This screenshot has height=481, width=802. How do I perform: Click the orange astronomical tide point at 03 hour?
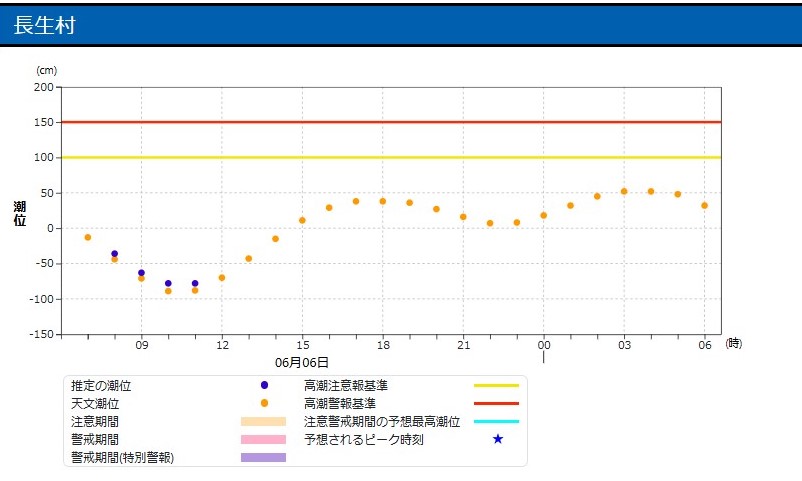point(624,191)
